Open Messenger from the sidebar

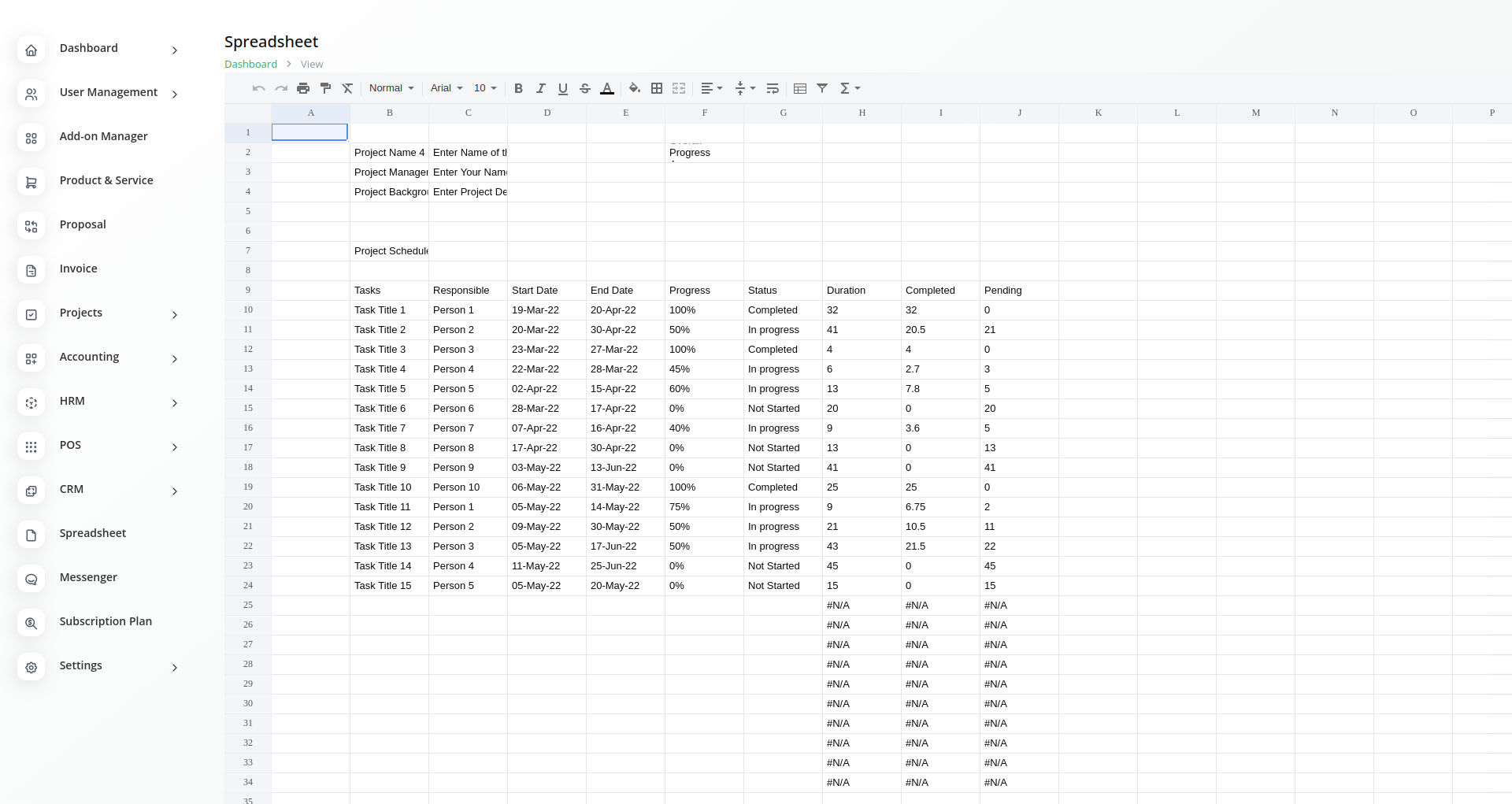tap(88, 577)
